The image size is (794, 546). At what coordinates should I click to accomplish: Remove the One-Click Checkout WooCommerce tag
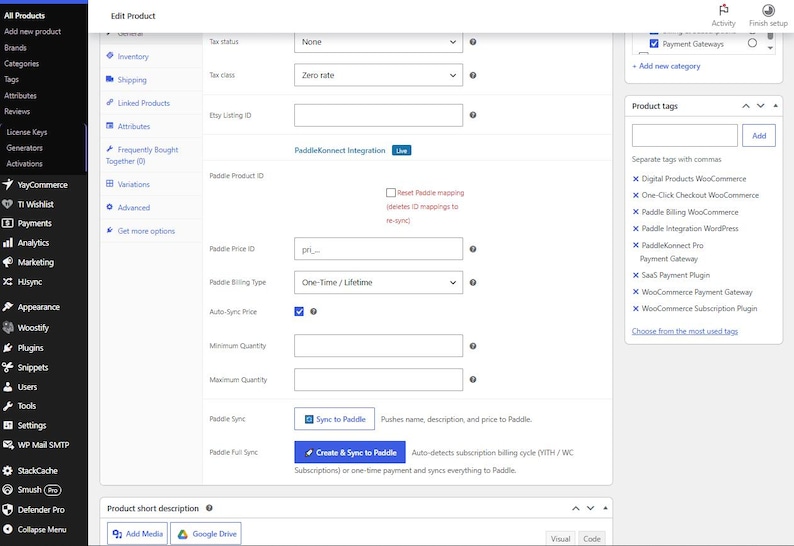(636, 195)
